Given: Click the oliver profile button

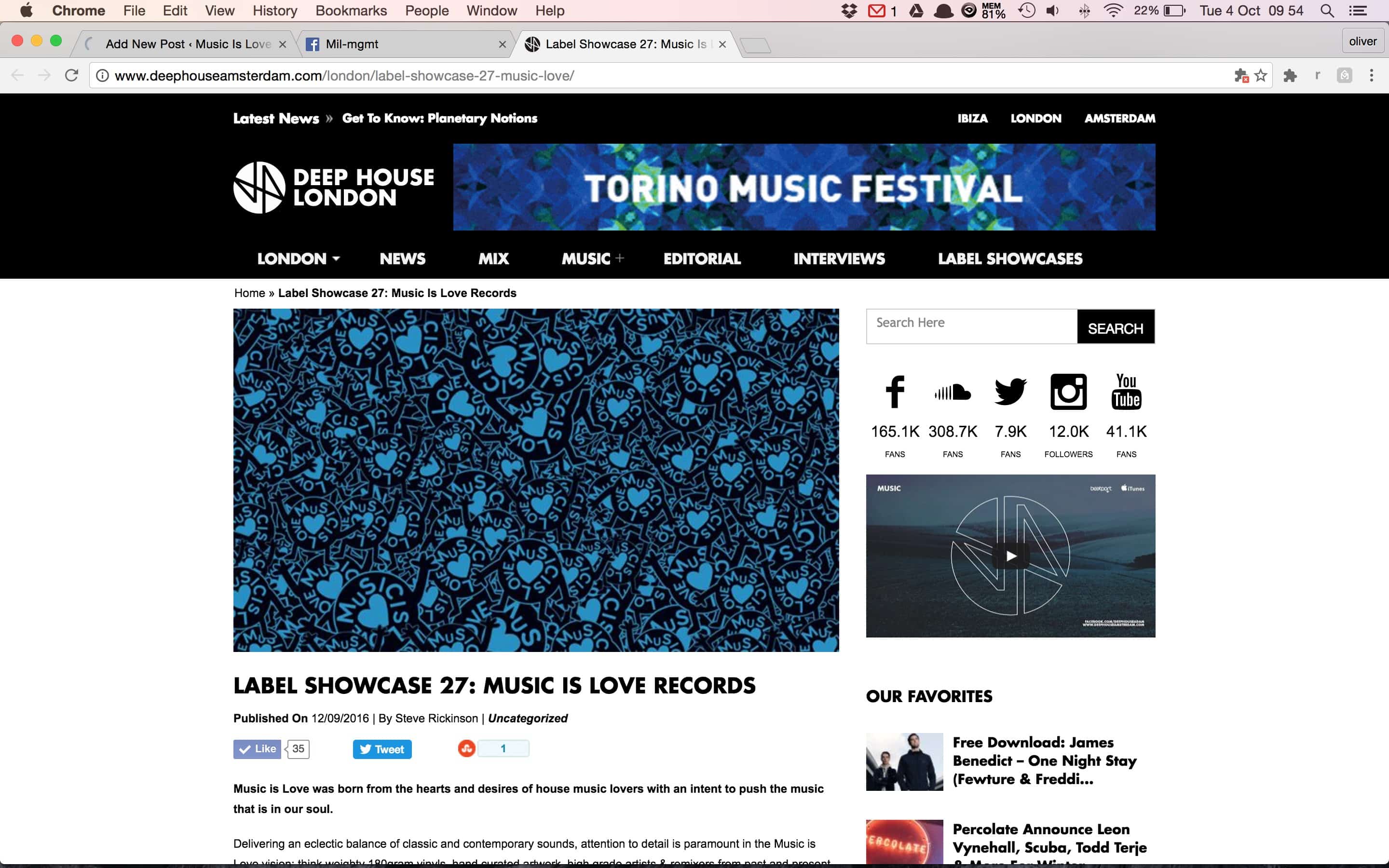Looking at the screenshot, I should click(1362, 41).
